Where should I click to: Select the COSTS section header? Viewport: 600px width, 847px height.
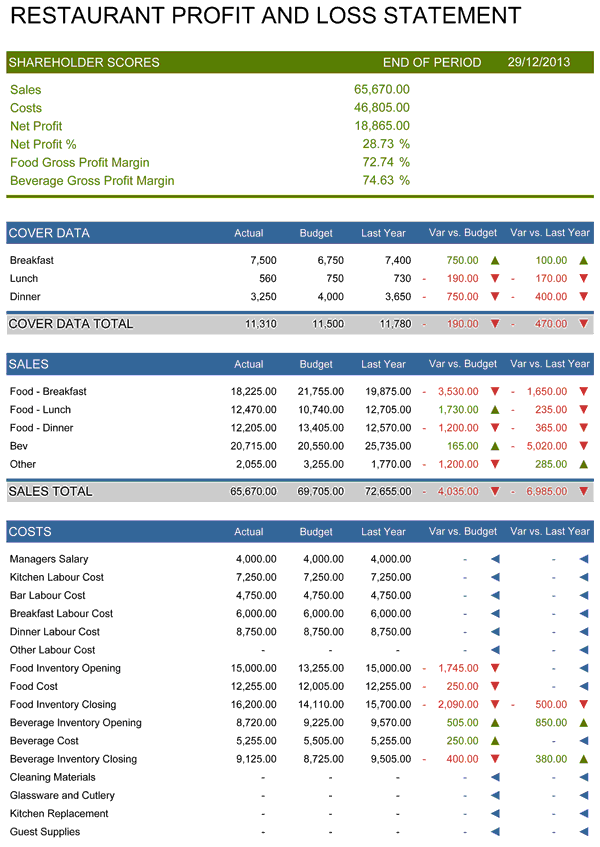30,531
